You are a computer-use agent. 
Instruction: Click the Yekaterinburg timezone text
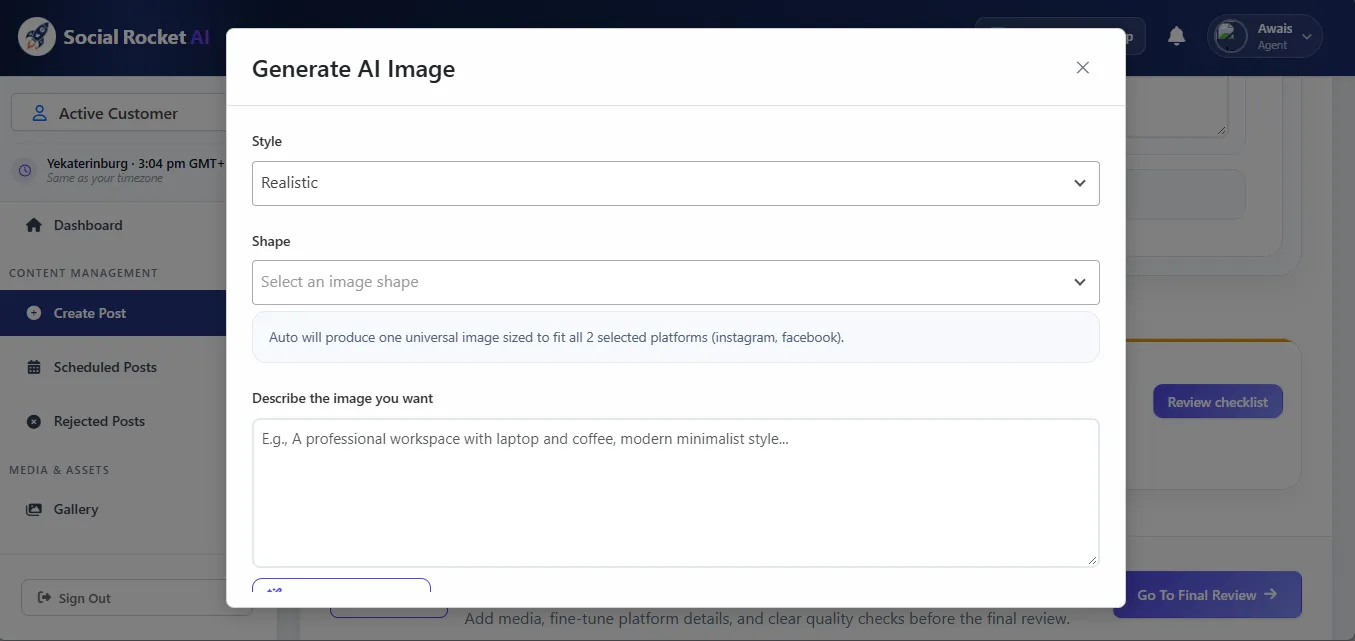tap(135, 163)
